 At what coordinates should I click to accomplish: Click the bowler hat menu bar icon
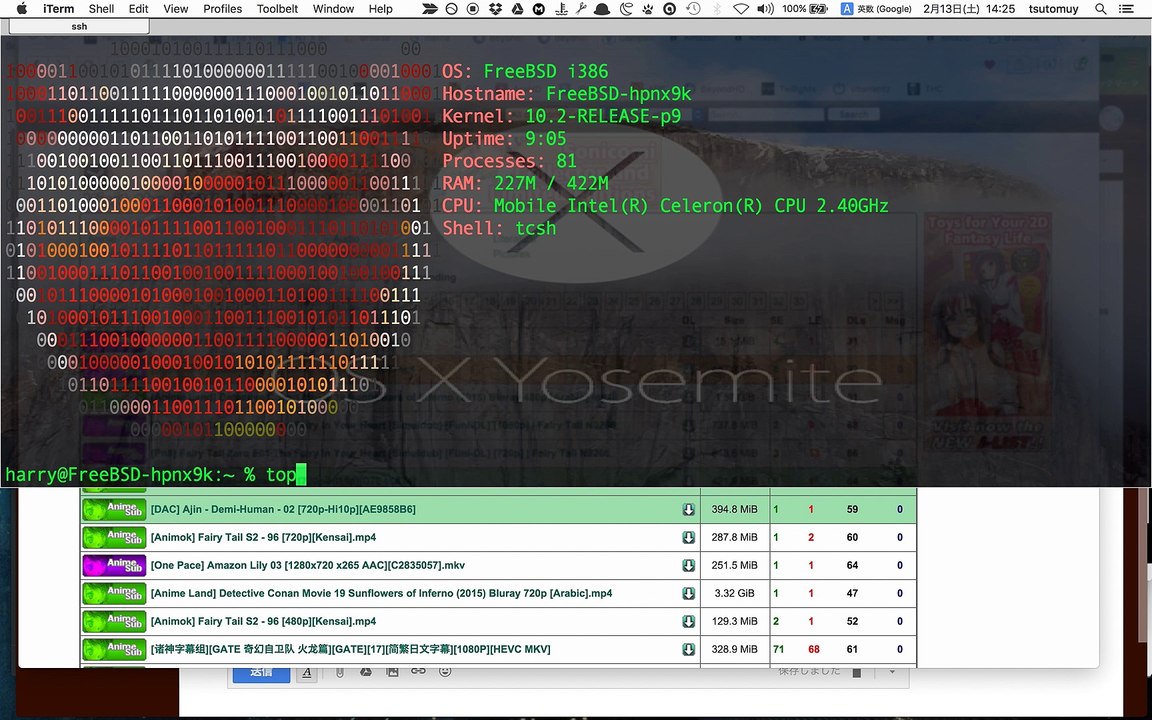(602, 9)
